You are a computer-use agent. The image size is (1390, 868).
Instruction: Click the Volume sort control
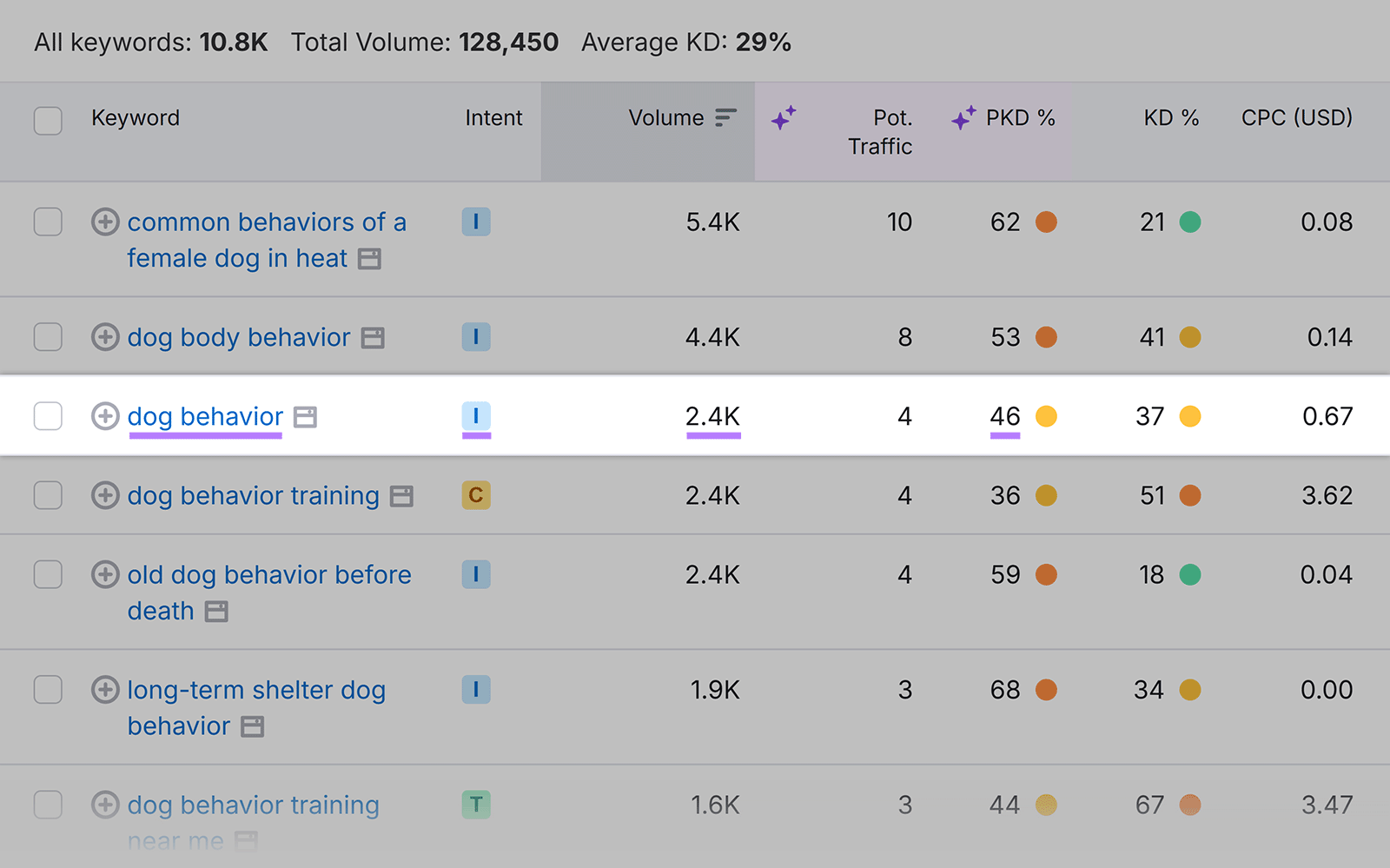click(x=725, y=118)
